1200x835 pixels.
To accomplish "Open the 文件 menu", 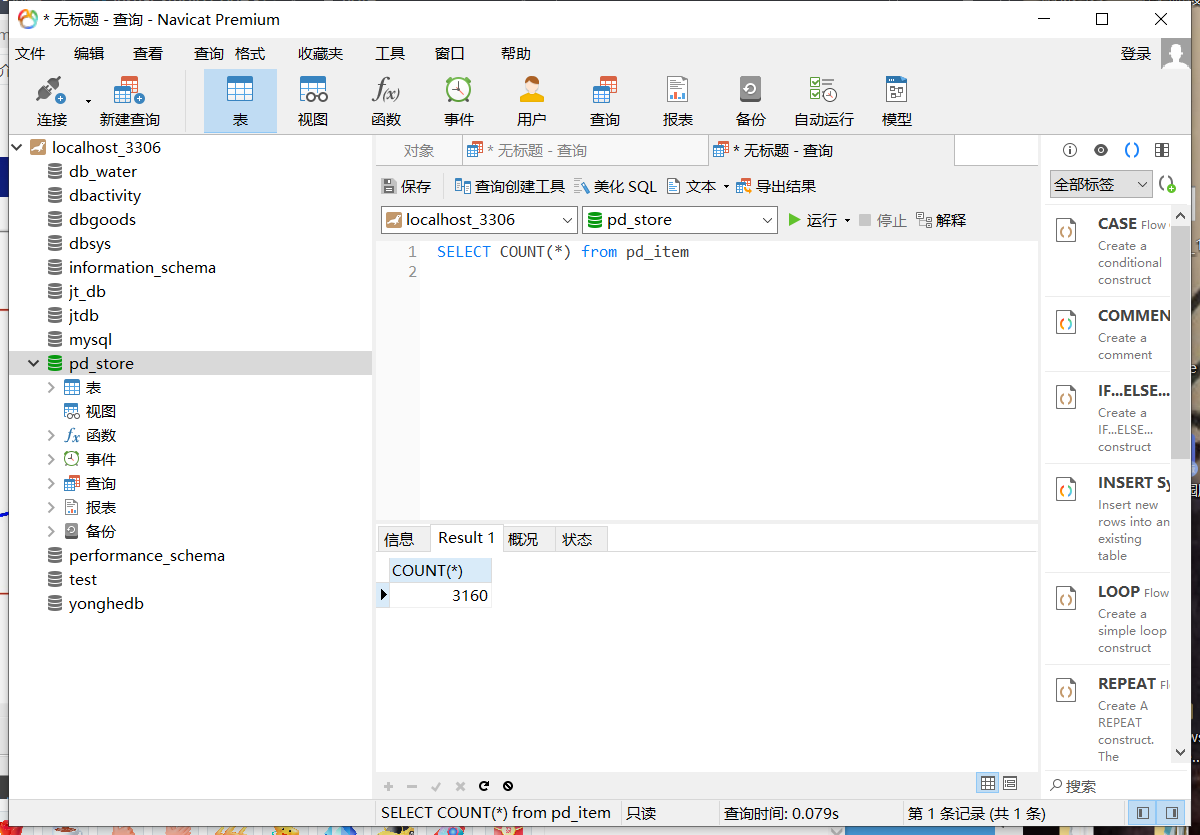I will (x=31, y=53).
